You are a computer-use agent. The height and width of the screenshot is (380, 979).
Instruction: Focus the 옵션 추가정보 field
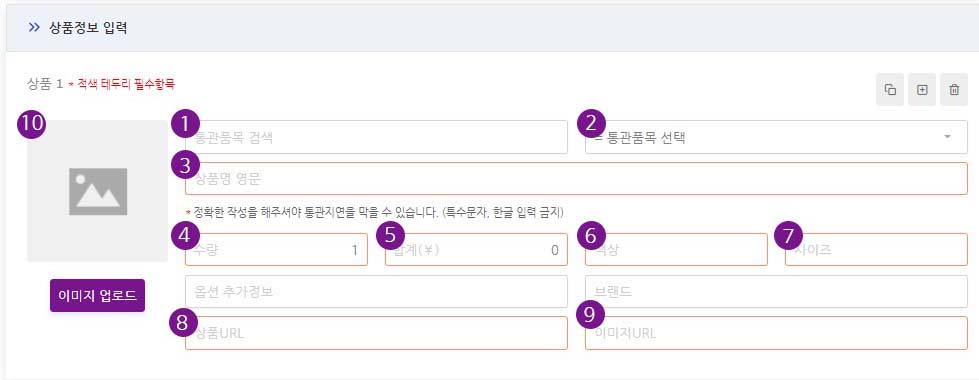(x=376, y=291)
